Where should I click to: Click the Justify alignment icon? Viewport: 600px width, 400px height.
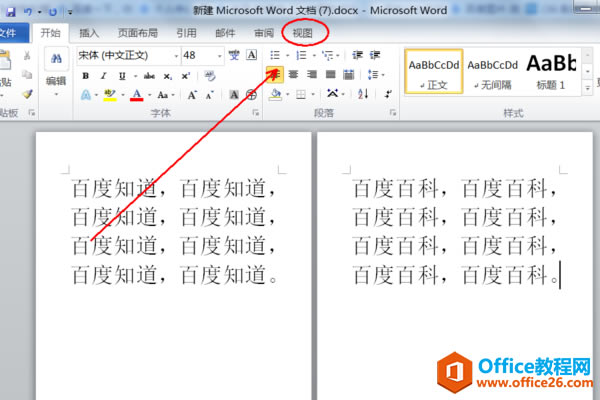[x=331, y=75]
